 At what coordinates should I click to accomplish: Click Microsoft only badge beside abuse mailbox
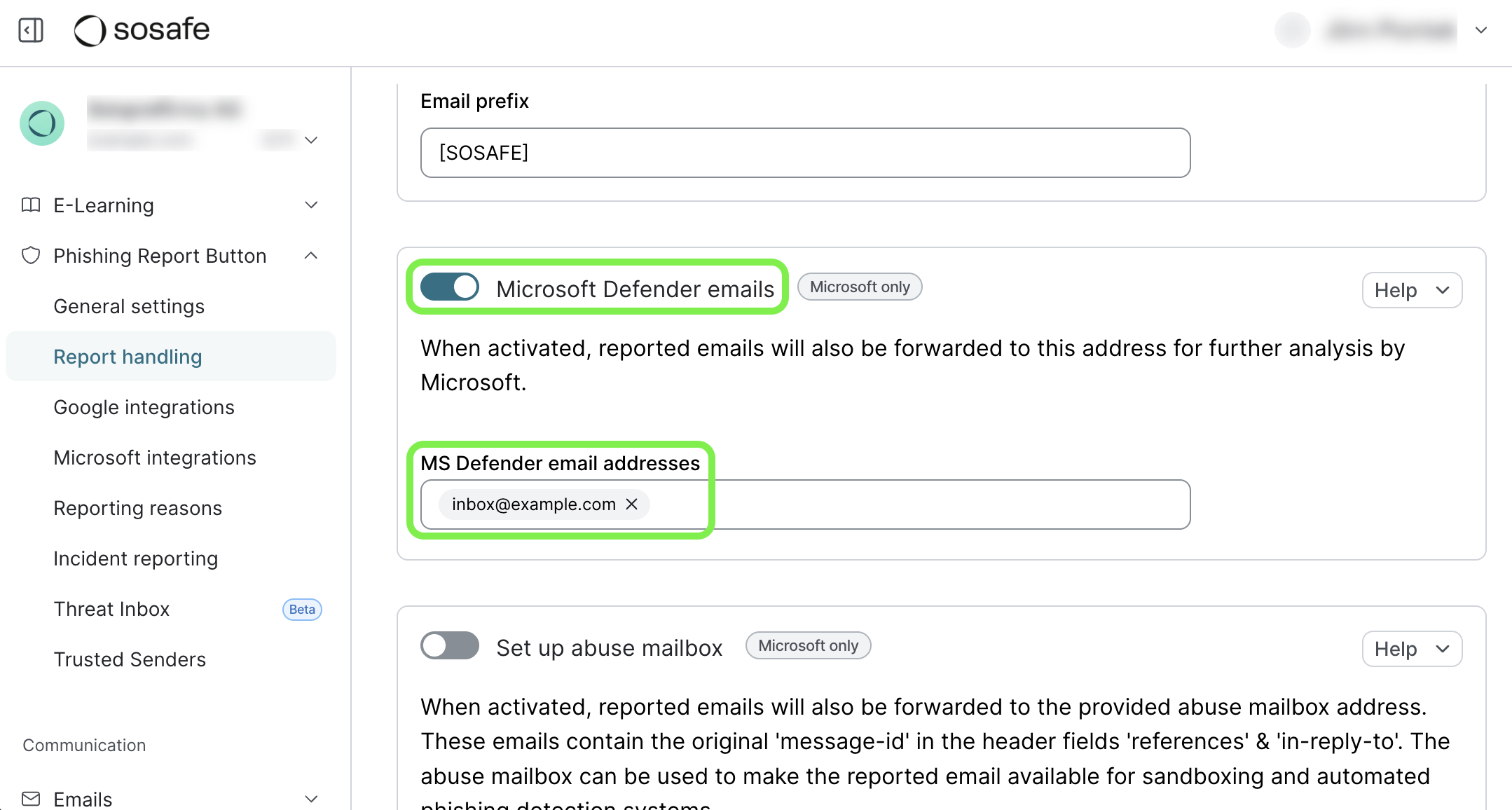pos(808,645)
